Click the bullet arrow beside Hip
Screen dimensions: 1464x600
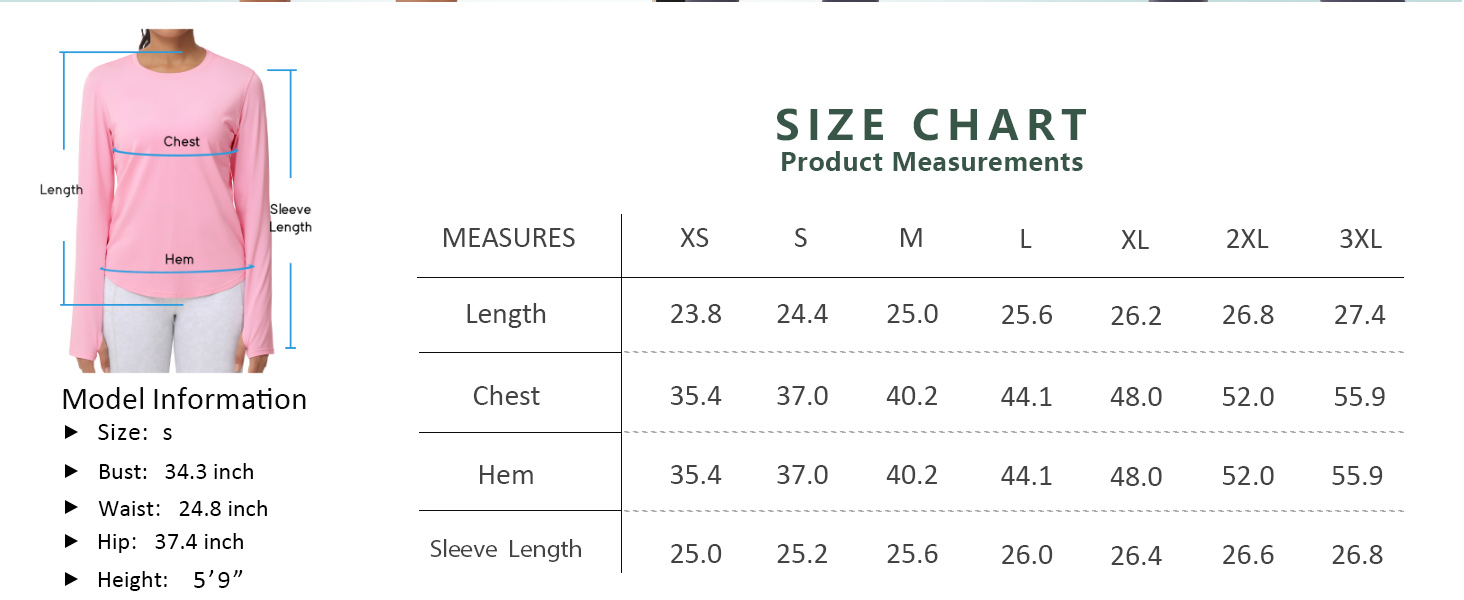coord(71,541)
